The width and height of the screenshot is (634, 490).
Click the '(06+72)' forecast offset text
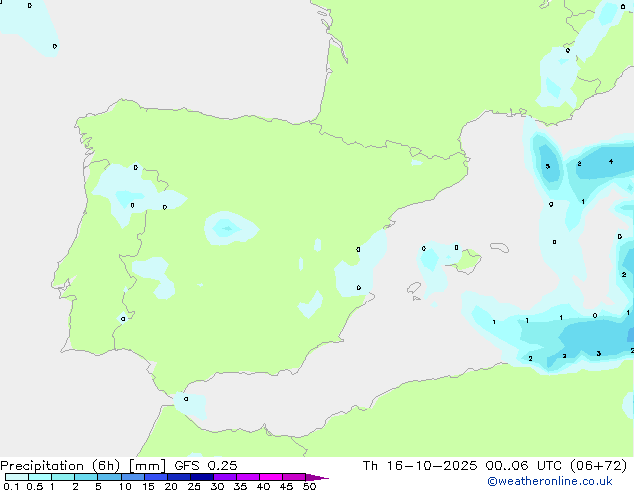tap(599, 466)
